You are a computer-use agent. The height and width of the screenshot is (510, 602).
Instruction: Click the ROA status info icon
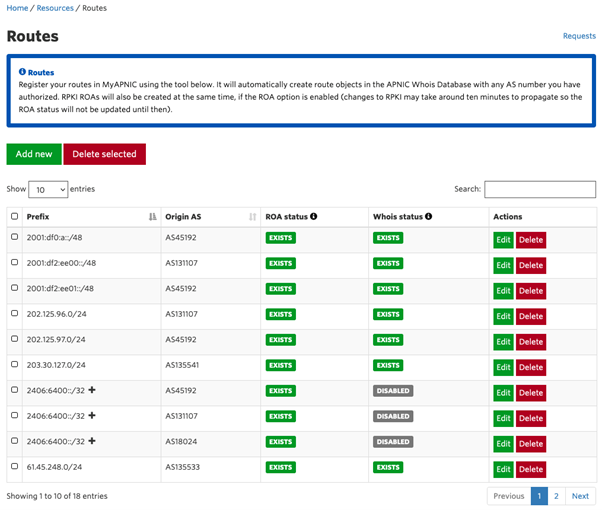tap(314, 216)
